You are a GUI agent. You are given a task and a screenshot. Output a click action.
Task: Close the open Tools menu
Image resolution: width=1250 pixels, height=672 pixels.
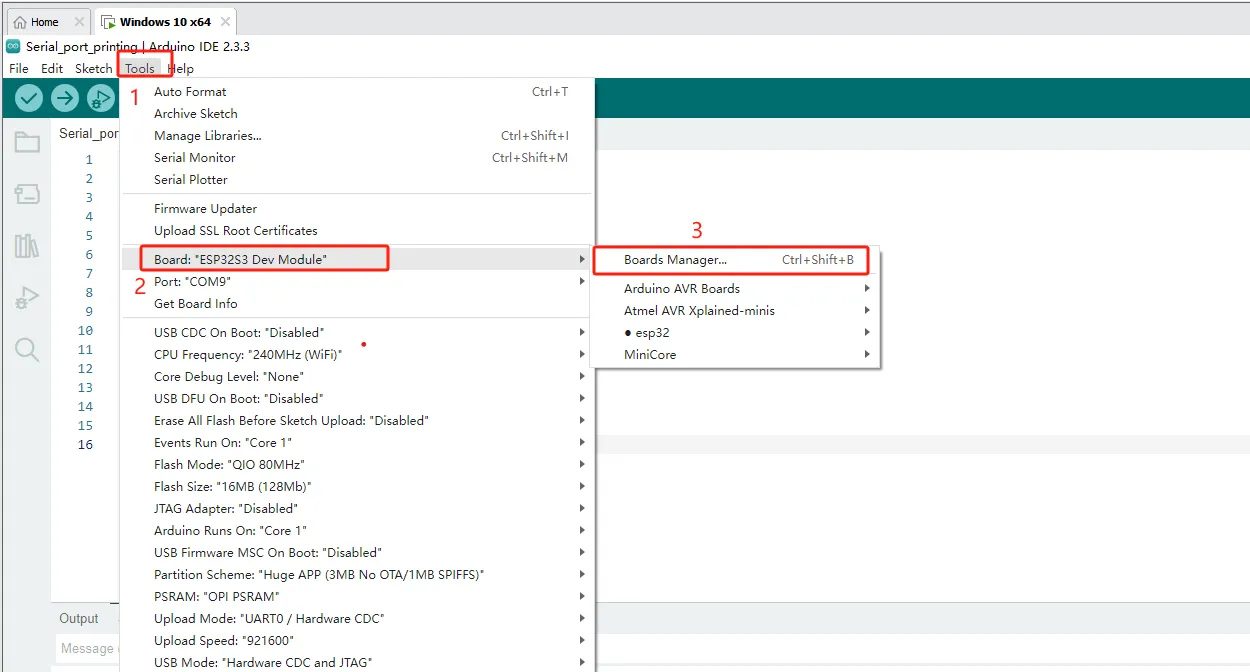point(140,68)
